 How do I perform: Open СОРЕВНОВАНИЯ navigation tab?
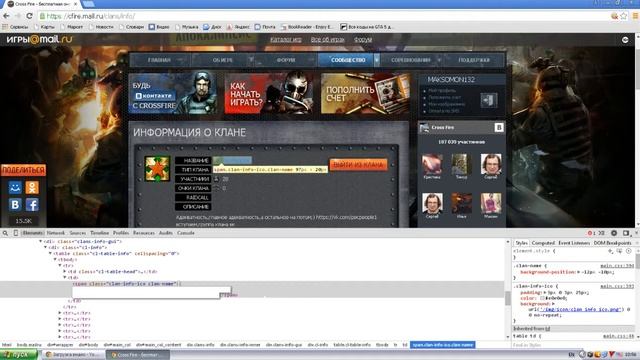(410, 60)
